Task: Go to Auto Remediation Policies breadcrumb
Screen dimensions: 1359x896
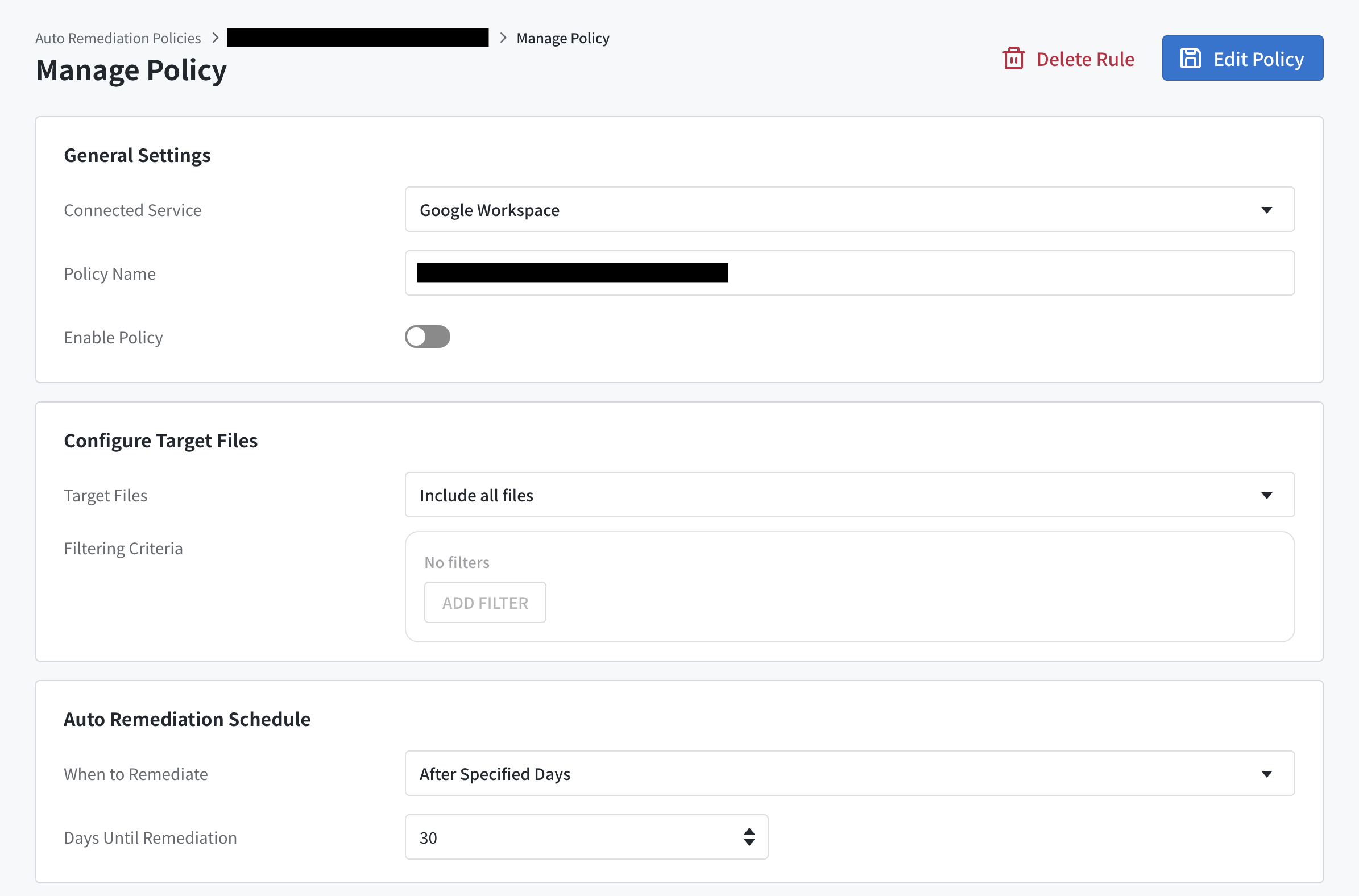Action: point(118,38)
